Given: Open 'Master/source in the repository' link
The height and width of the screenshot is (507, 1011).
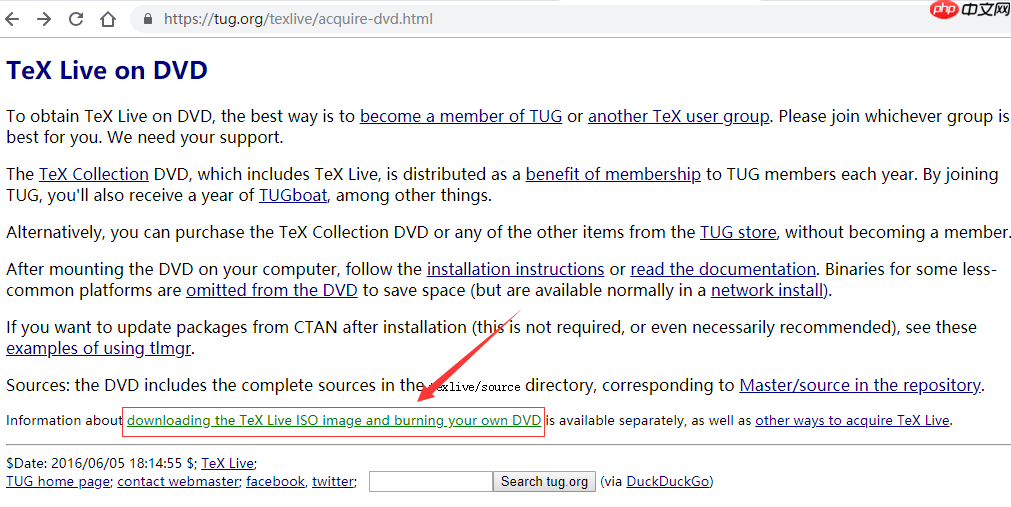Looking at the screenshot, I should 859,385.
